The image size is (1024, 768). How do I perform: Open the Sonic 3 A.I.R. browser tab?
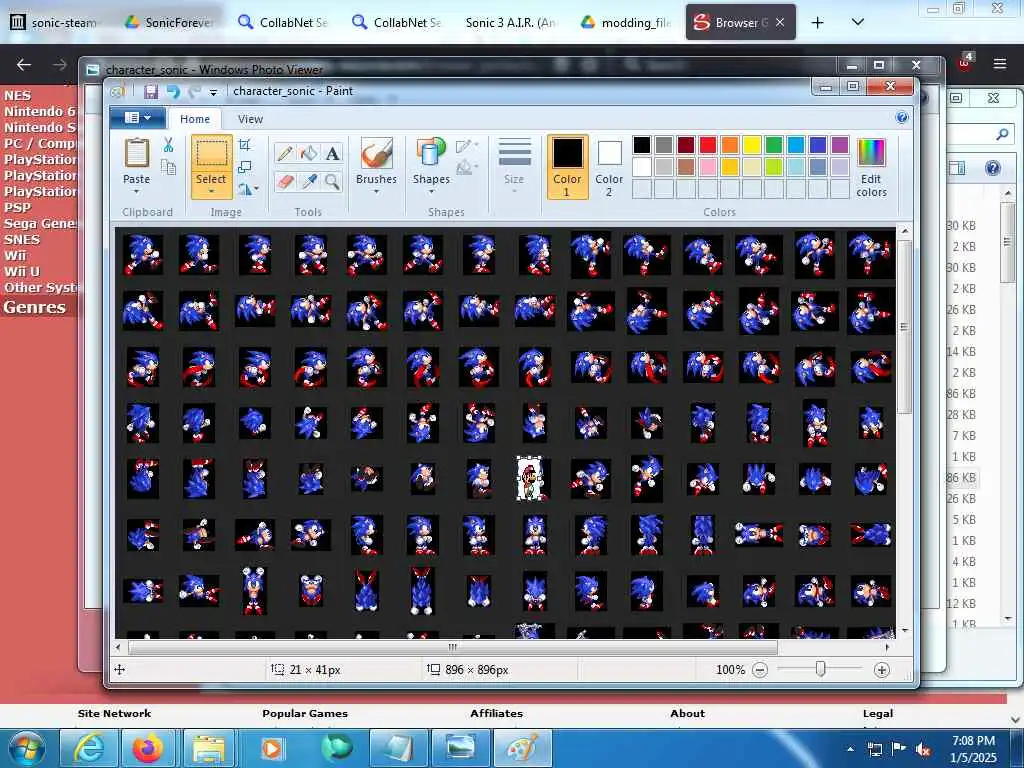(x=509, y=22)
